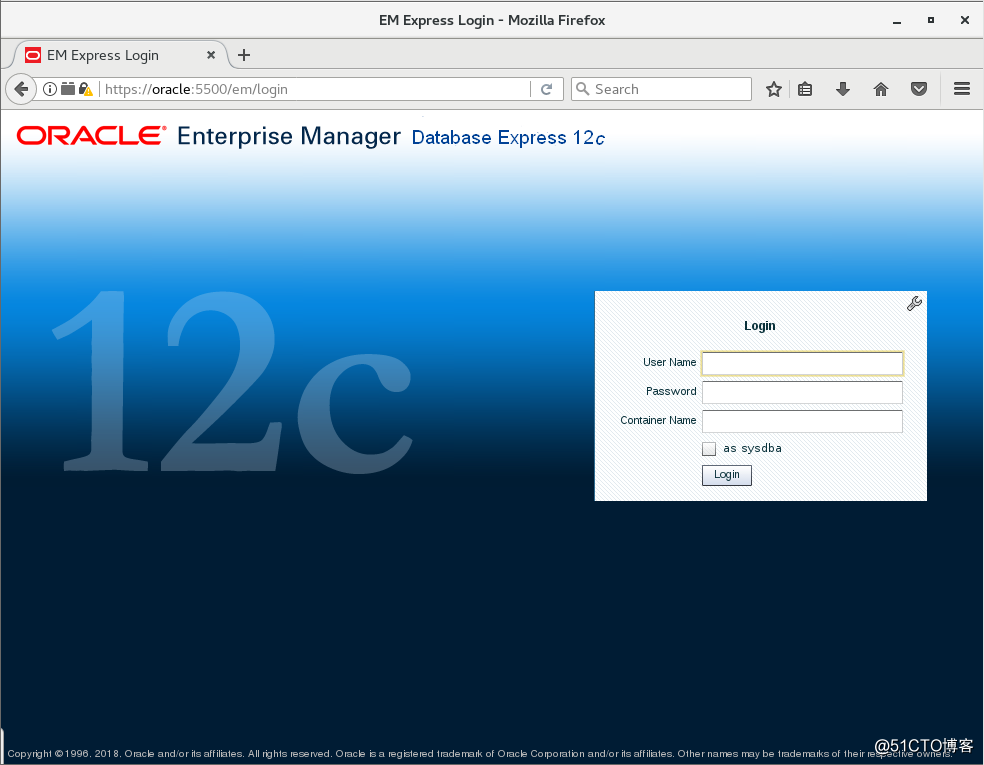The height and width of the screenshot is (765, 984).
Task: Open a new tab with plus button
Action: tap(244, 55)
